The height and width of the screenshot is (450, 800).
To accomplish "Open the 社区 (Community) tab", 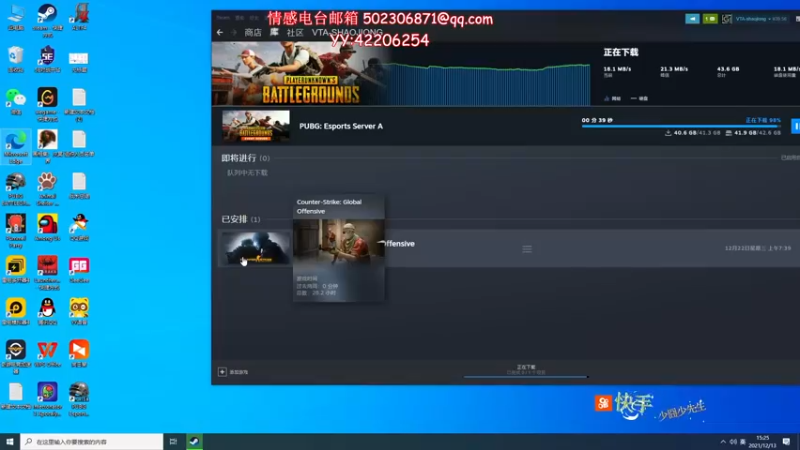I will pos(295,33).
